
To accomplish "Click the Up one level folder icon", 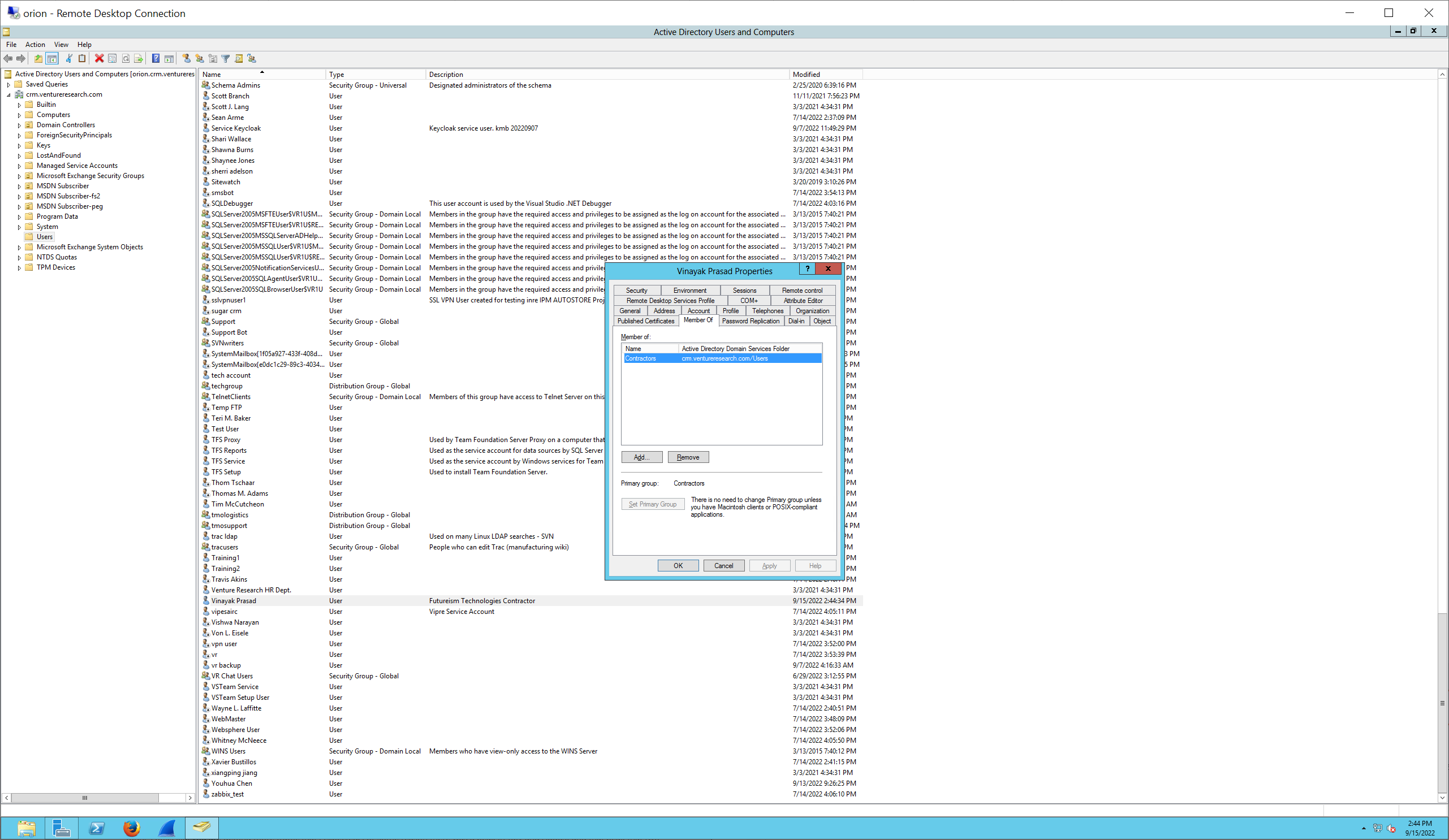I will [x=38, y=58].
